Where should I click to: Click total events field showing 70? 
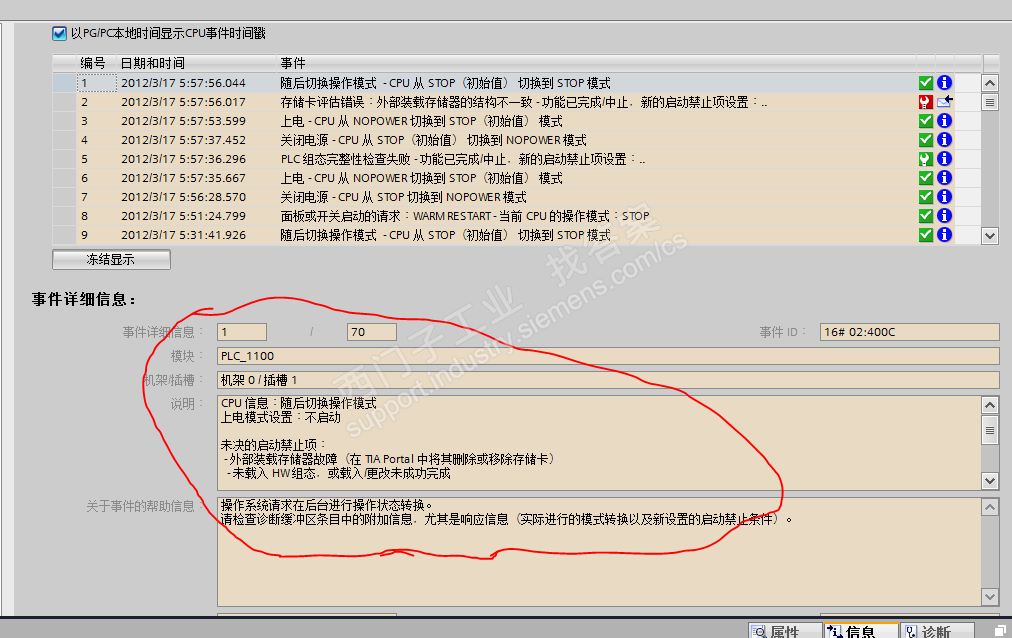pos(372,332)
